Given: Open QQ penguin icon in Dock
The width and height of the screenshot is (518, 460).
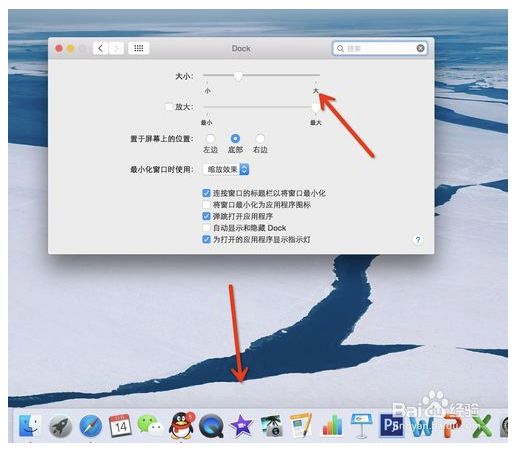Looking at the screenshot, I should pos(181,425).
